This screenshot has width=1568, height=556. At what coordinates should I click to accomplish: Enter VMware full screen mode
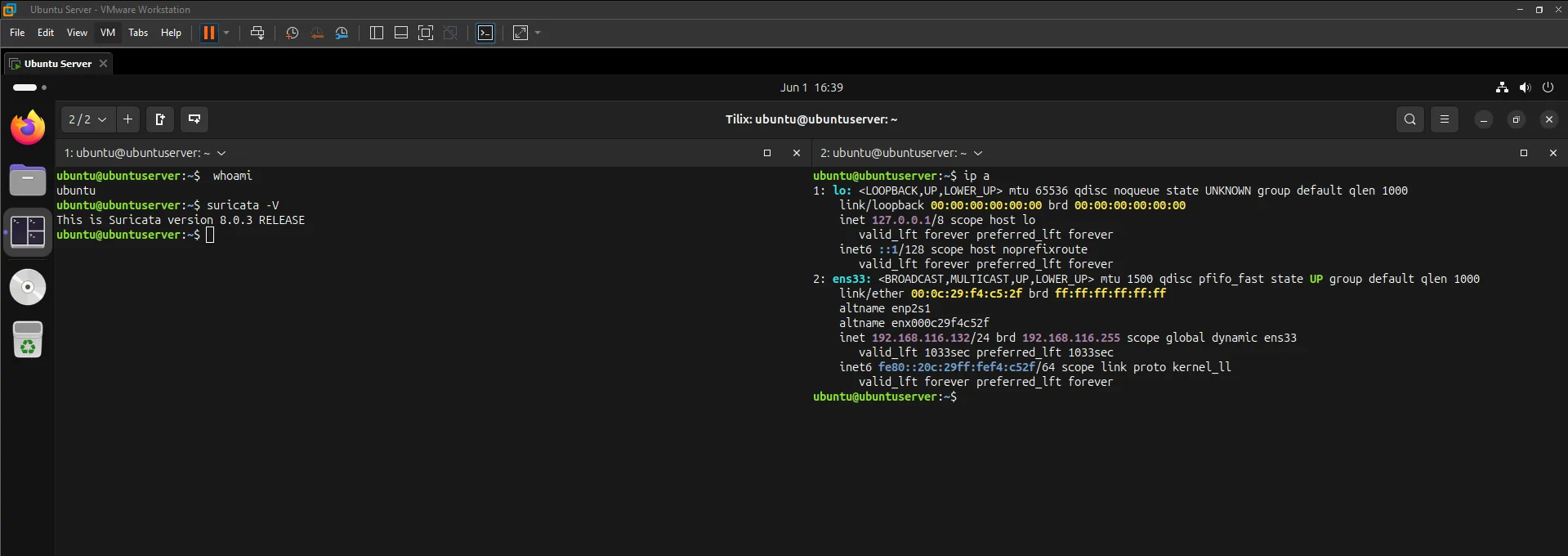coord(426,33)
